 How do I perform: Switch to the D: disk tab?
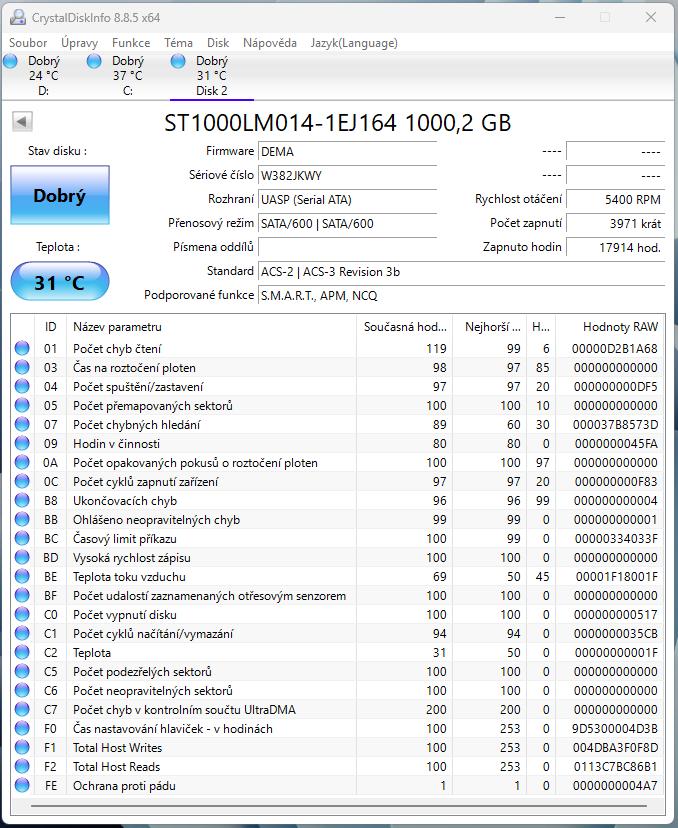[43, 76]
